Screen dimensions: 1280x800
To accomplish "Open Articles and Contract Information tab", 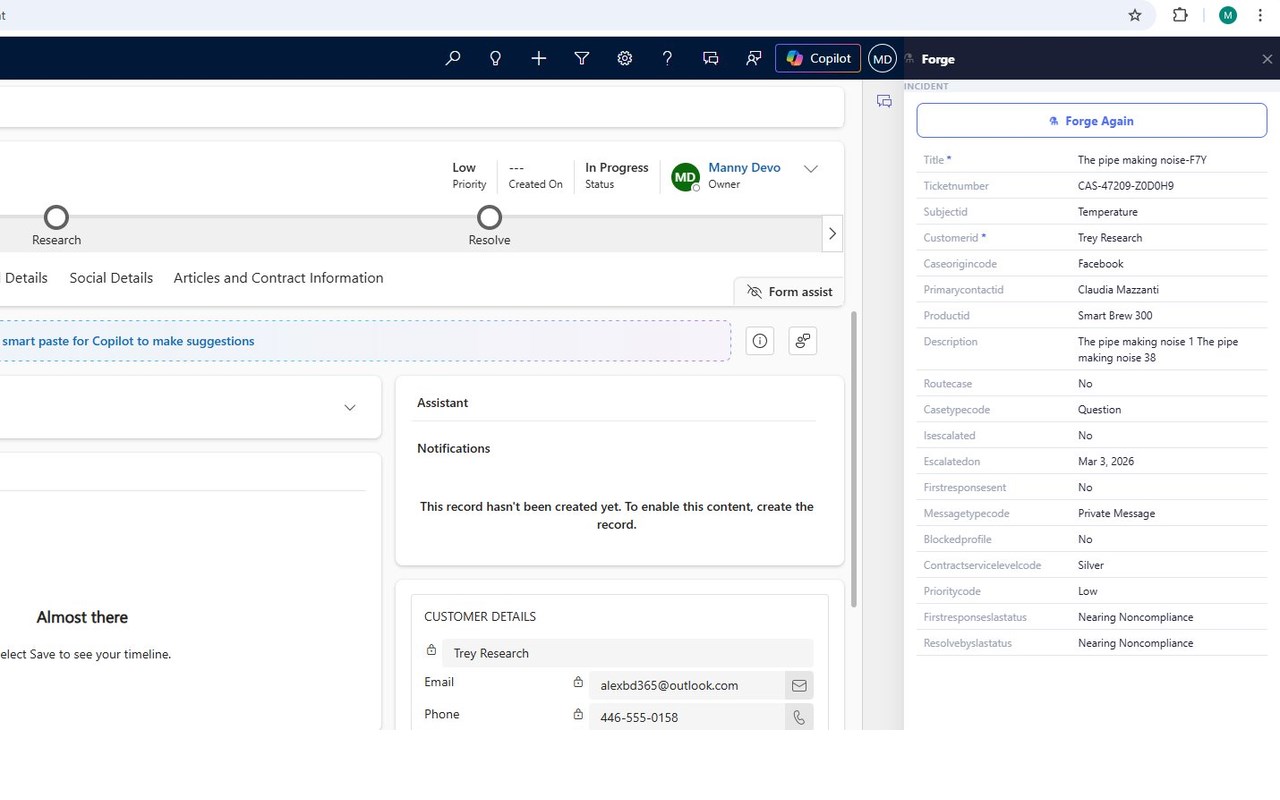I will [x=278, y=278].
